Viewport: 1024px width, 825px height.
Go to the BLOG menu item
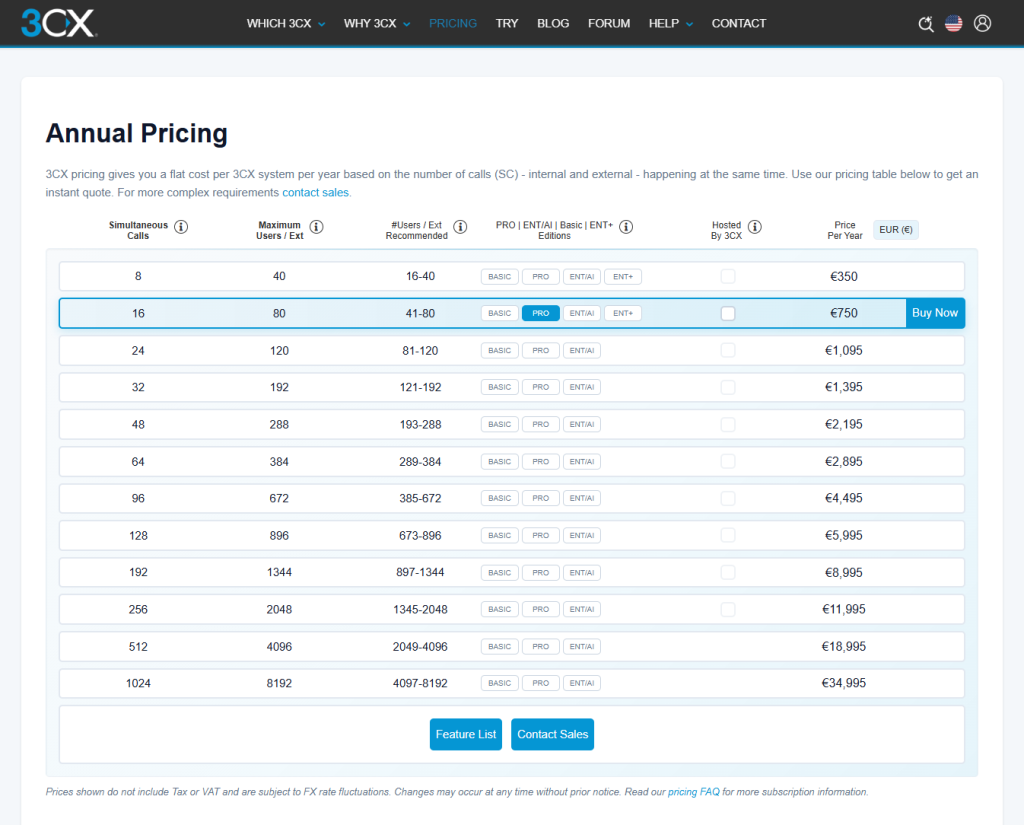coord(553,23)
